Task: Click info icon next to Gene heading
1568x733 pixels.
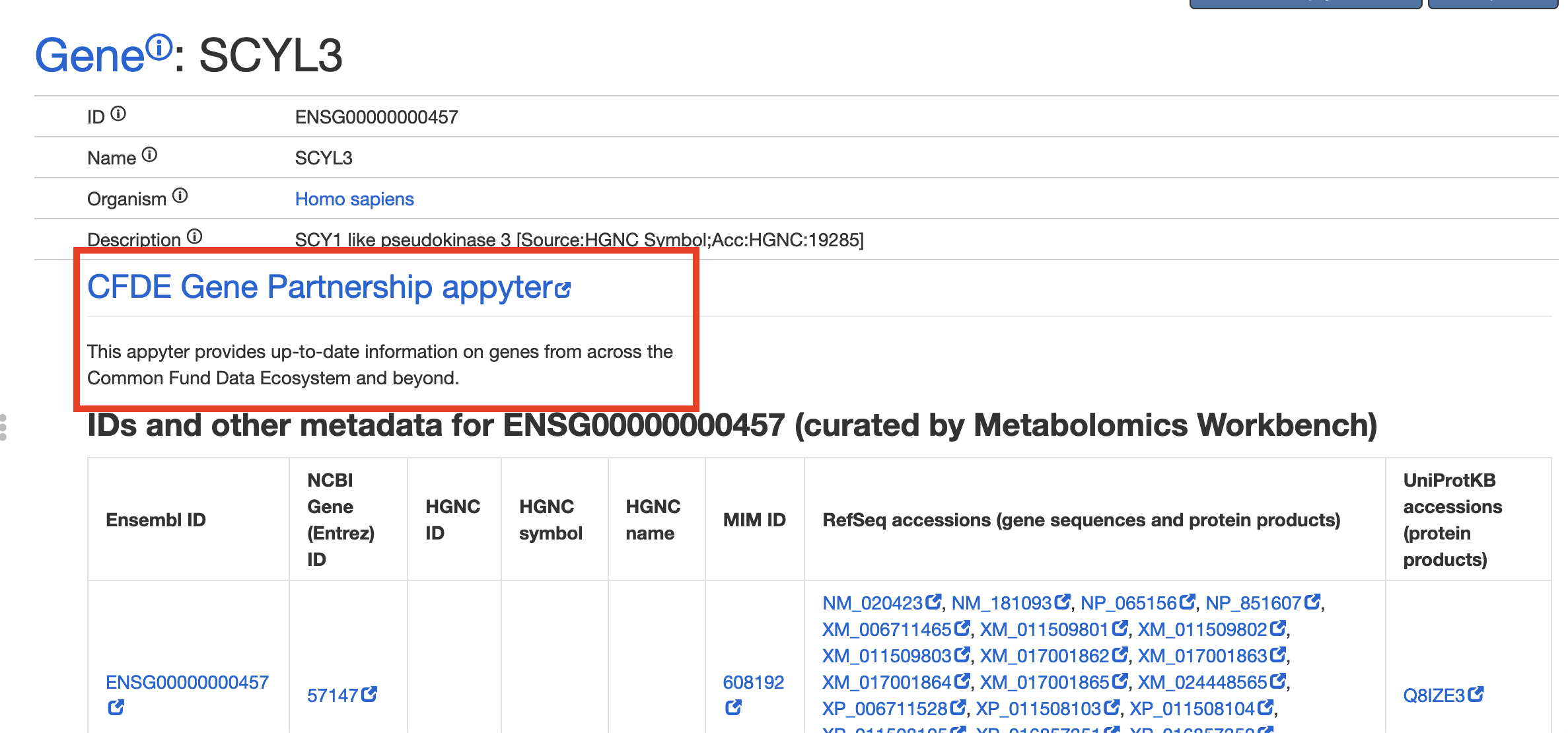Action: (159, 47)
